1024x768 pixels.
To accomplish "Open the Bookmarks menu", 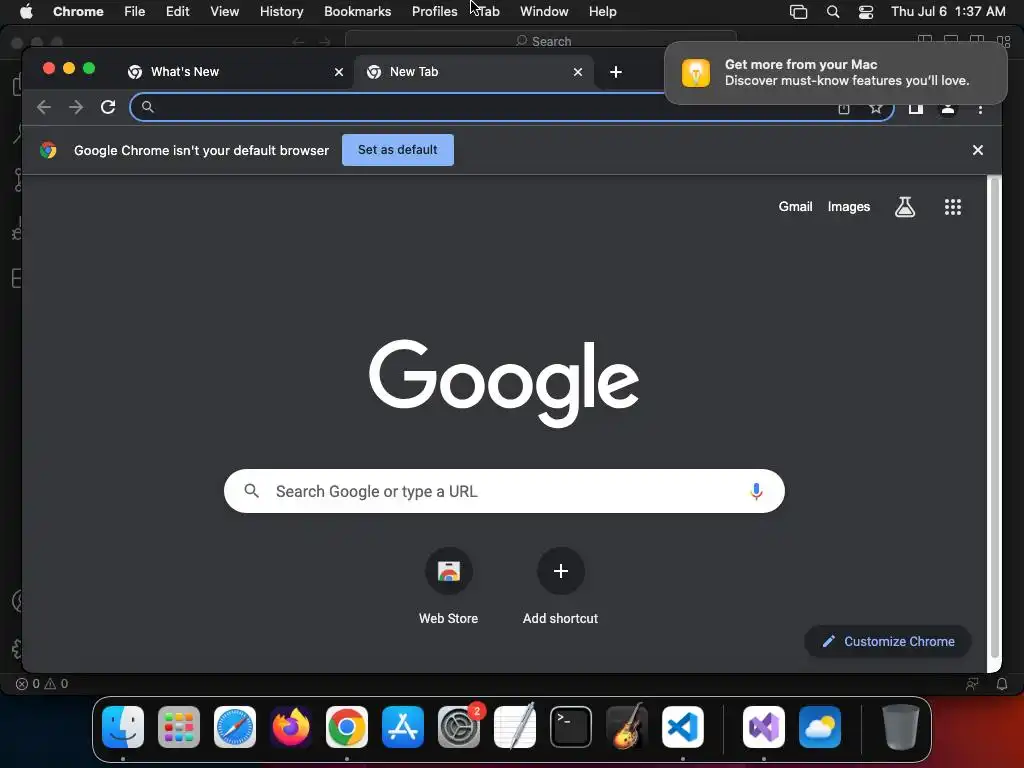I will 358,12.
